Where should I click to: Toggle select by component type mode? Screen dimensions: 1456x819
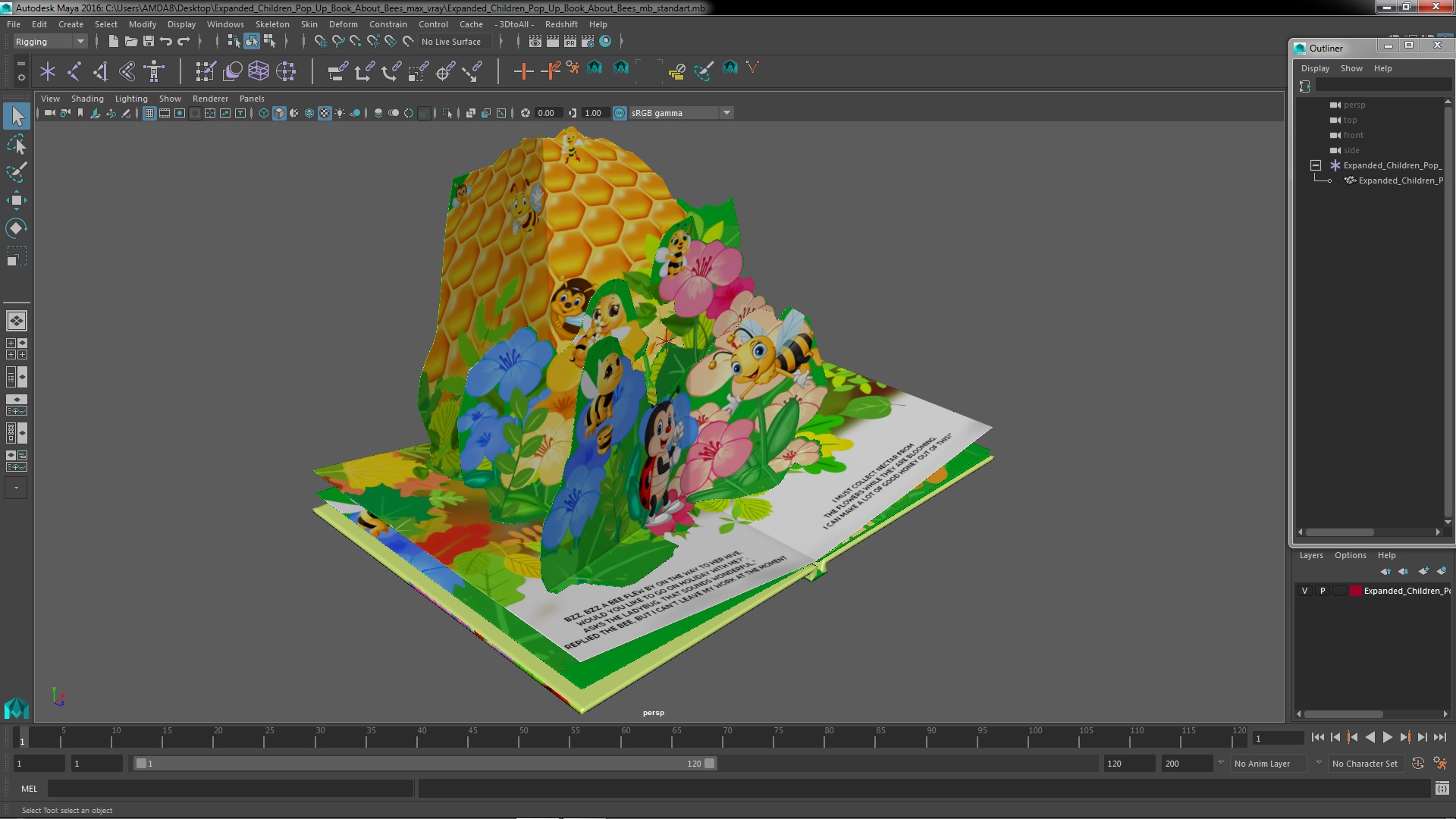click(x=269, y=42)
